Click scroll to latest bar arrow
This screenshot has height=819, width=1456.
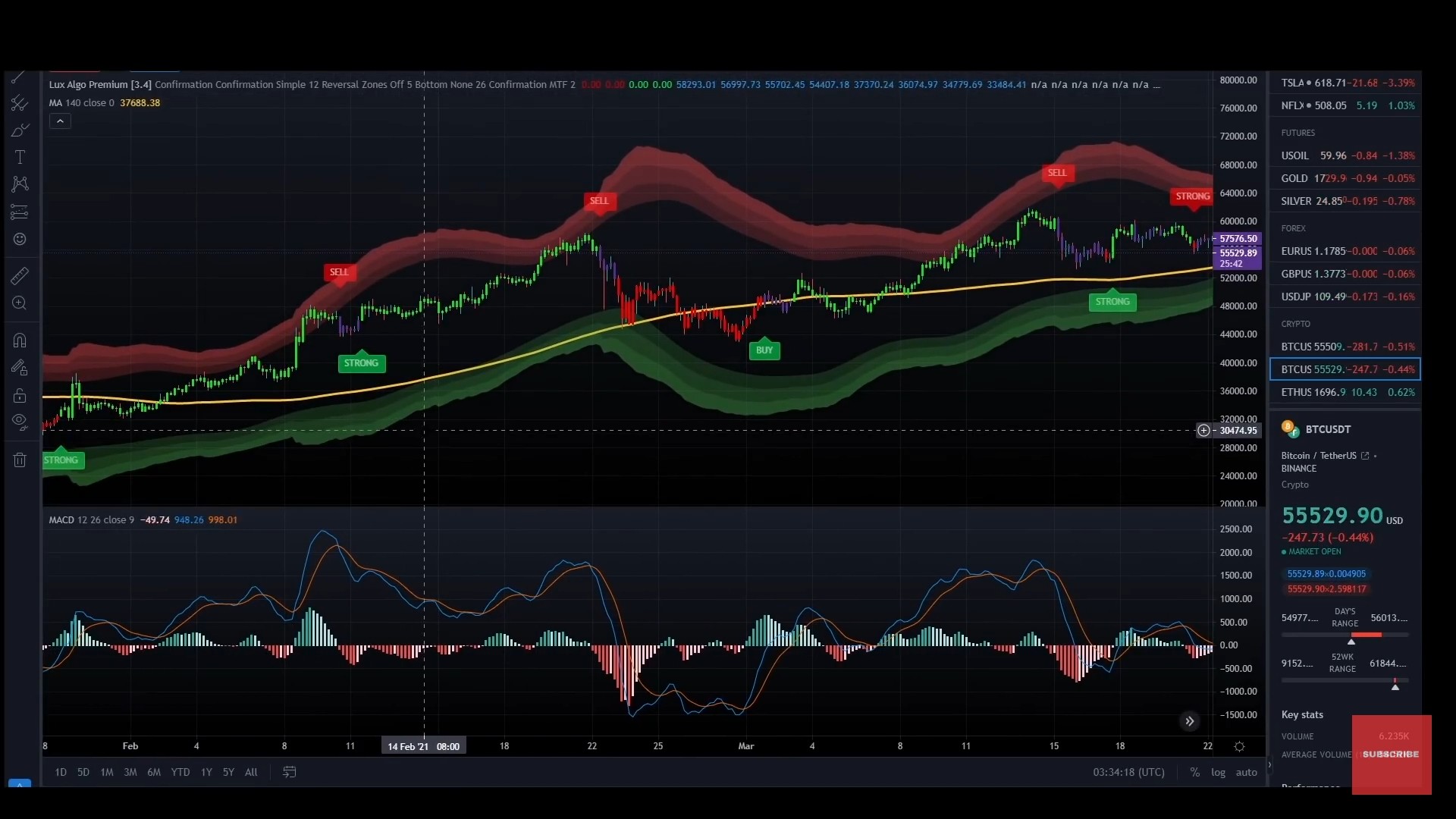[x=1189, y=721]
